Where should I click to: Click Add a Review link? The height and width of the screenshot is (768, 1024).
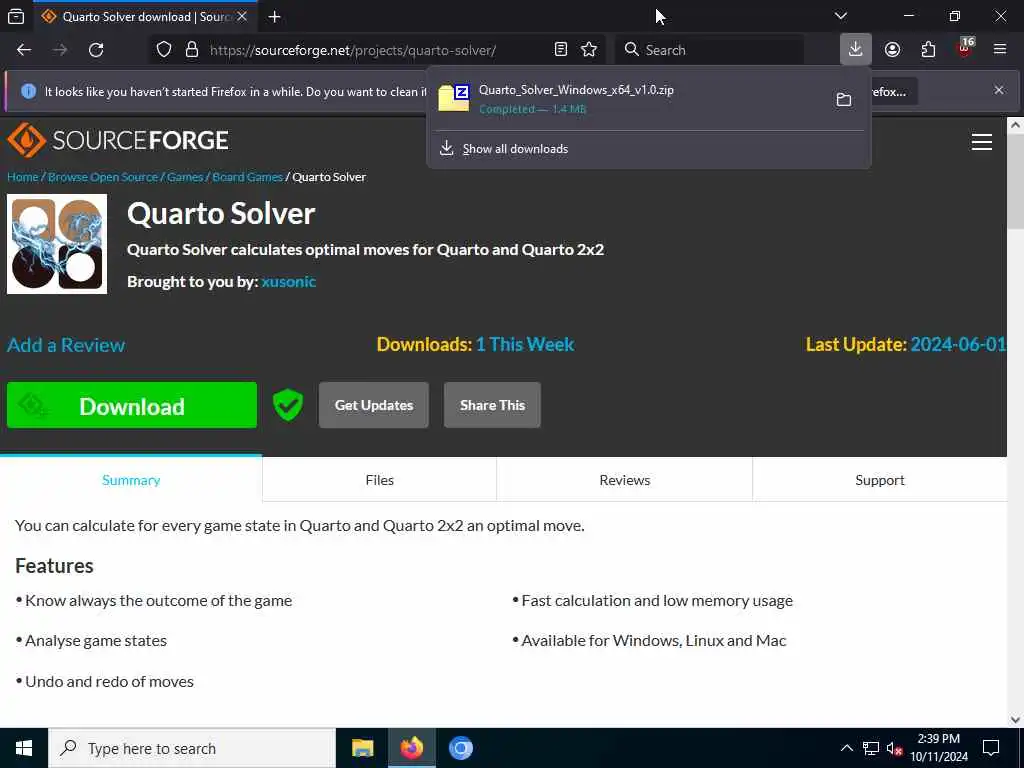tap(66, 345)
